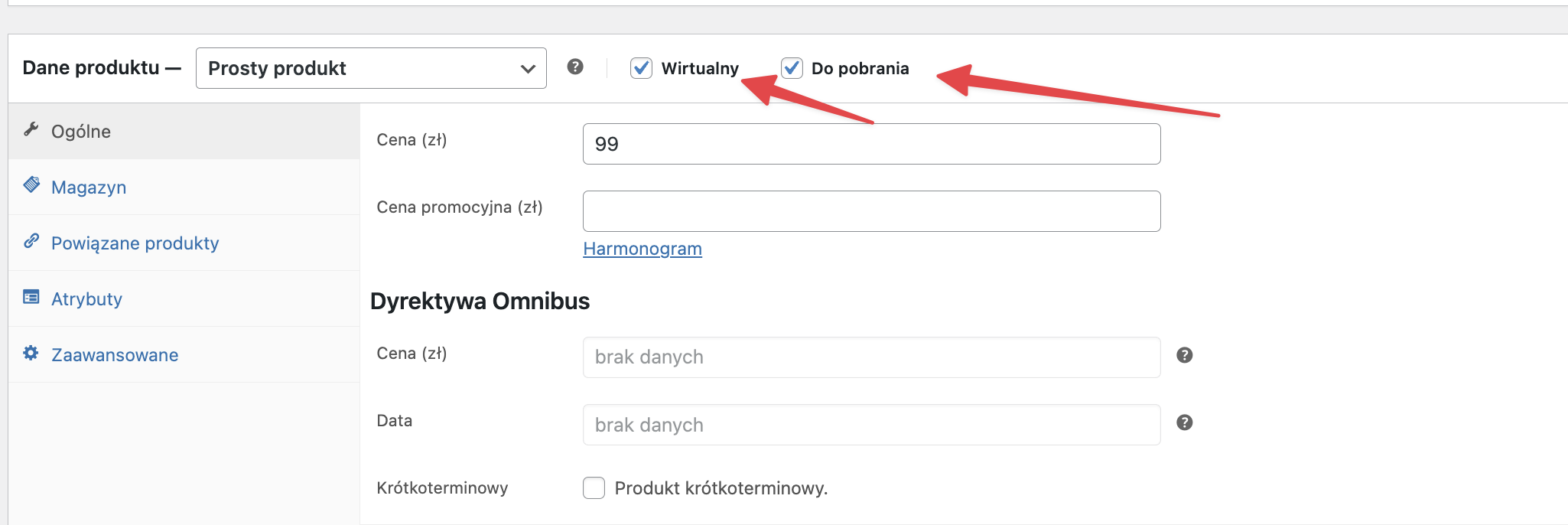Switch to the Magazyn tab
The width and height of the screenshot is (1568, 525).
(89, 187)
